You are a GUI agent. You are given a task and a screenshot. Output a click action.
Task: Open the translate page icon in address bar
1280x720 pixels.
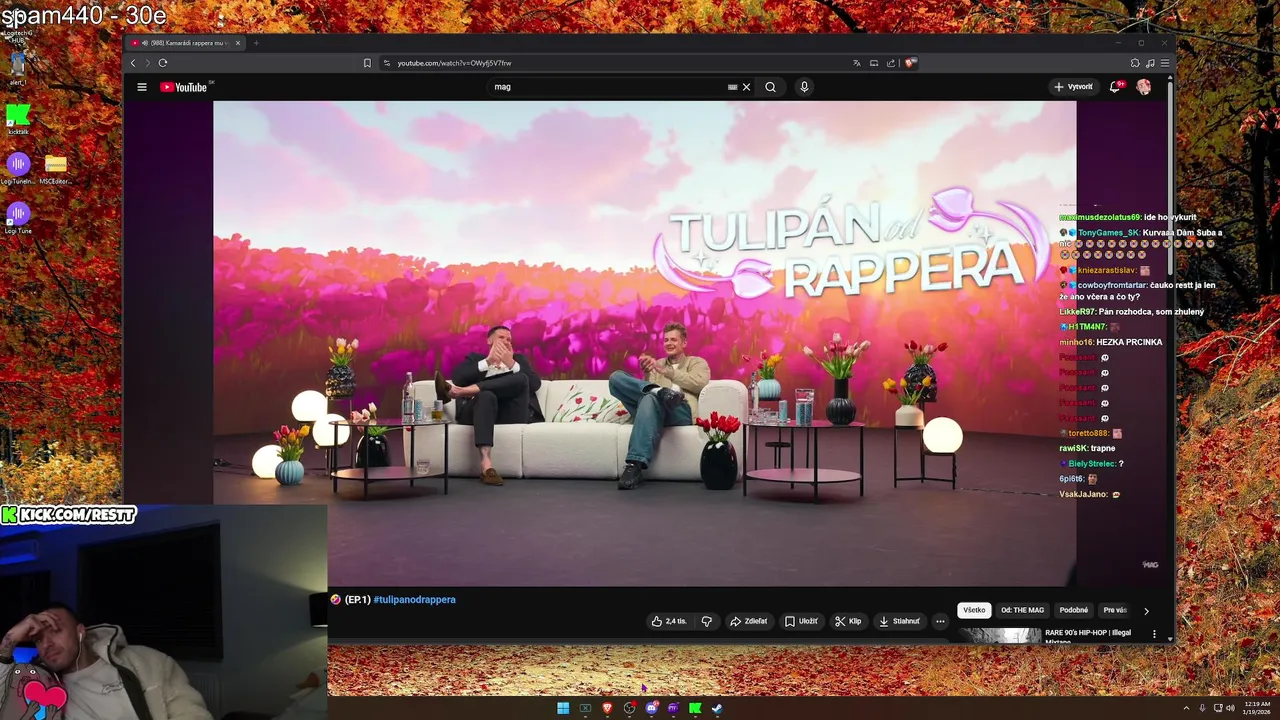856,63
